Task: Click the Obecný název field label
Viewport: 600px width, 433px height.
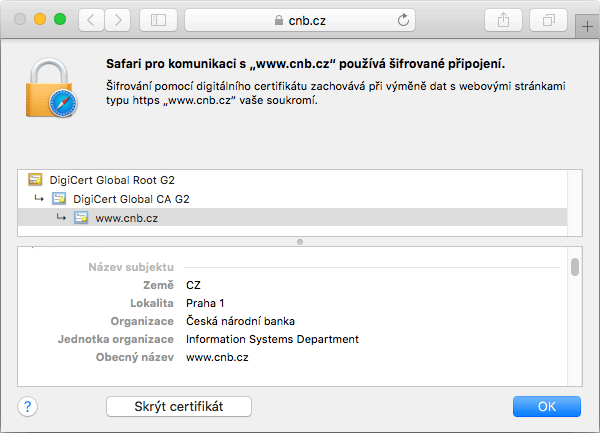Action: pyautogui.click(x=135, y=357)
